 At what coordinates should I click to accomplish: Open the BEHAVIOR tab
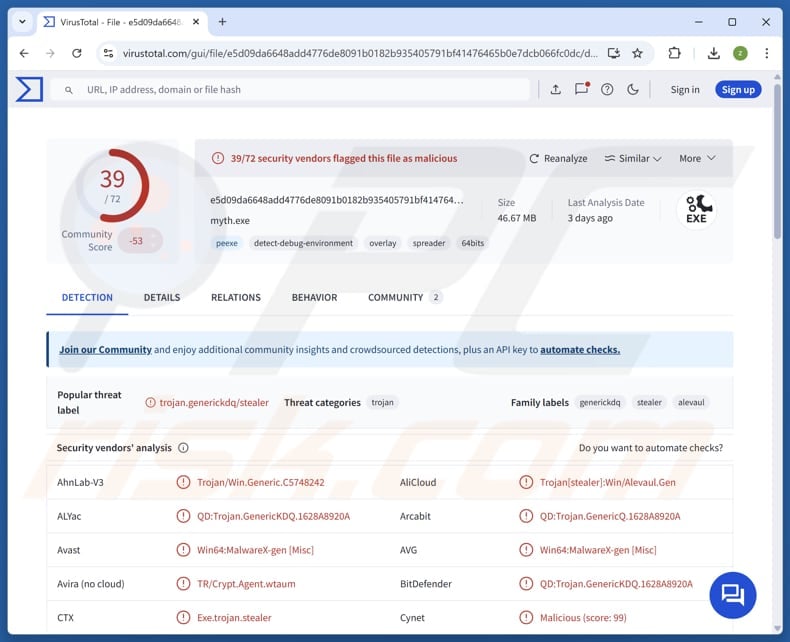point(314,297)
